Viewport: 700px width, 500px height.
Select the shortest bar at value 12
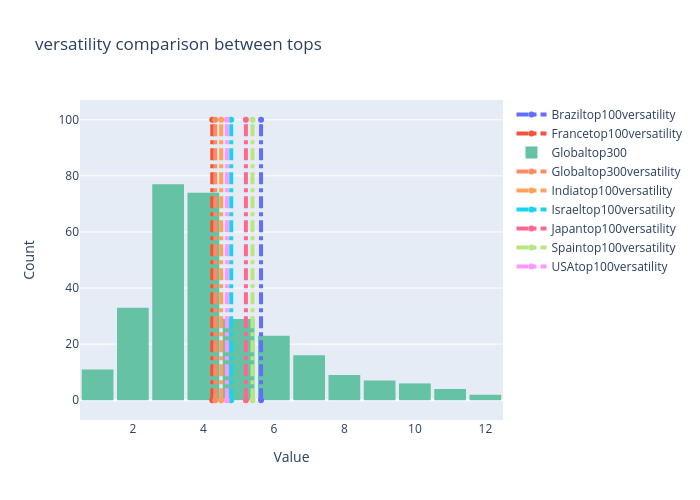pyautogui.click(x=485, y=397)
